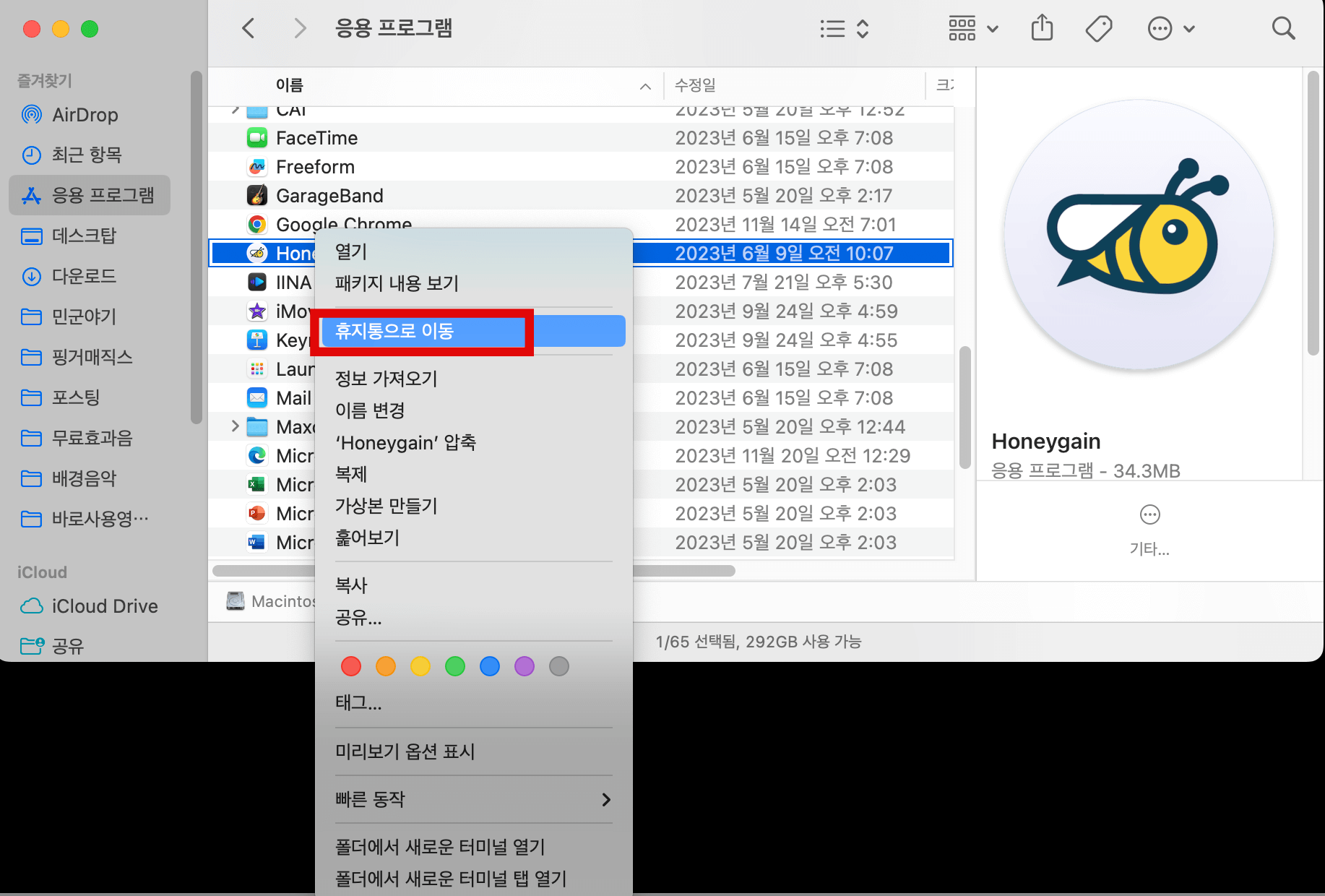Click Macintosh HD in the path bar
This screenshot has width=1325, height=896.
pyautogui.click(x=271, y=601)
